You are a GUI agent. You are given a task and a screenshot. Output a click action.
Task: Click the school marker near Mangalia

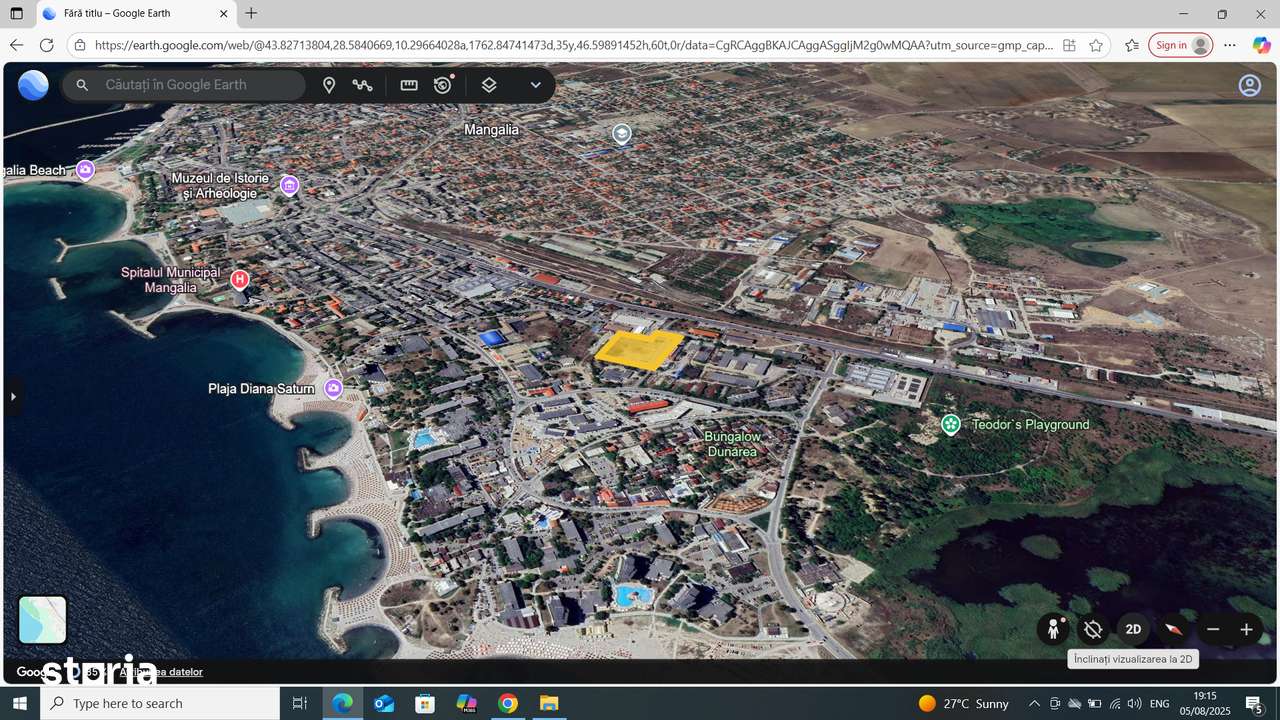(x=622, y=134)
